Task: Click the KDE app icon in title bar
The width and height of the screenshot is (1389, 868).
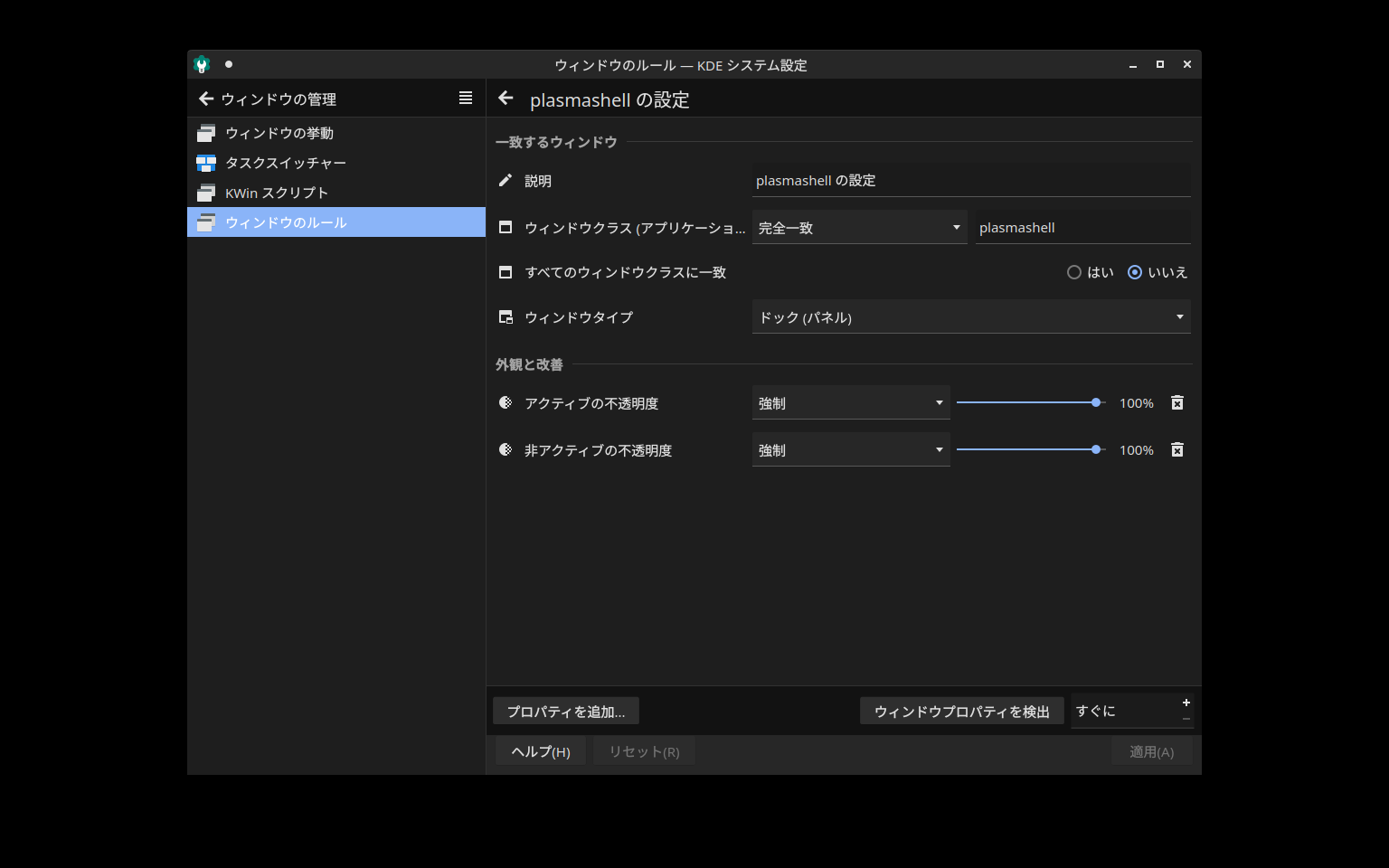Action: click(x=202, y=64)
